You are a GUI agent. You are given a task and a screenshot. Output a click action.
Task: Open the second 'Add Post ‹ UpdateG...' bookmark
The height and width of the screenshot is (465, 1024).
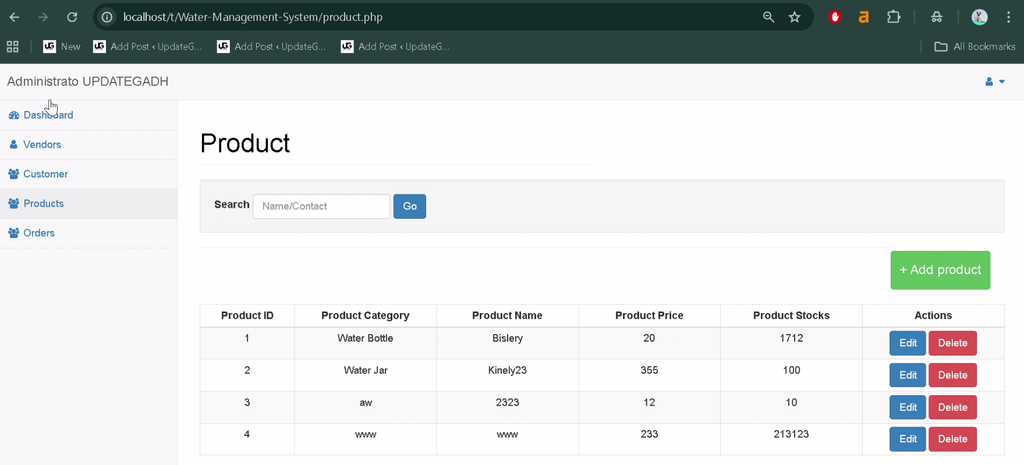tap(272, 46)
